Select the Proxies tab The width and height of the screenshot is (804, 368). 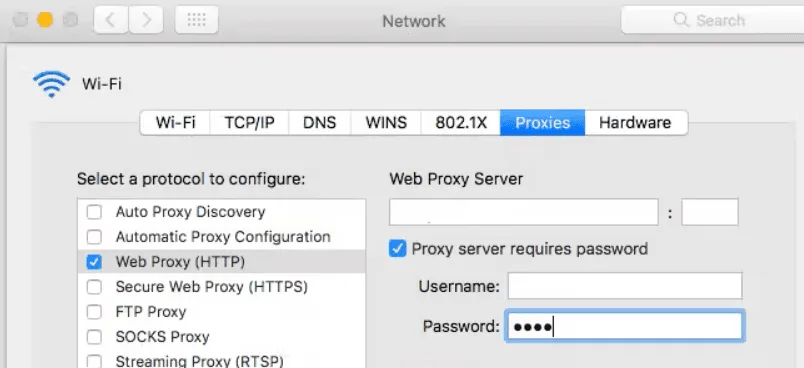tap(542, 122)
